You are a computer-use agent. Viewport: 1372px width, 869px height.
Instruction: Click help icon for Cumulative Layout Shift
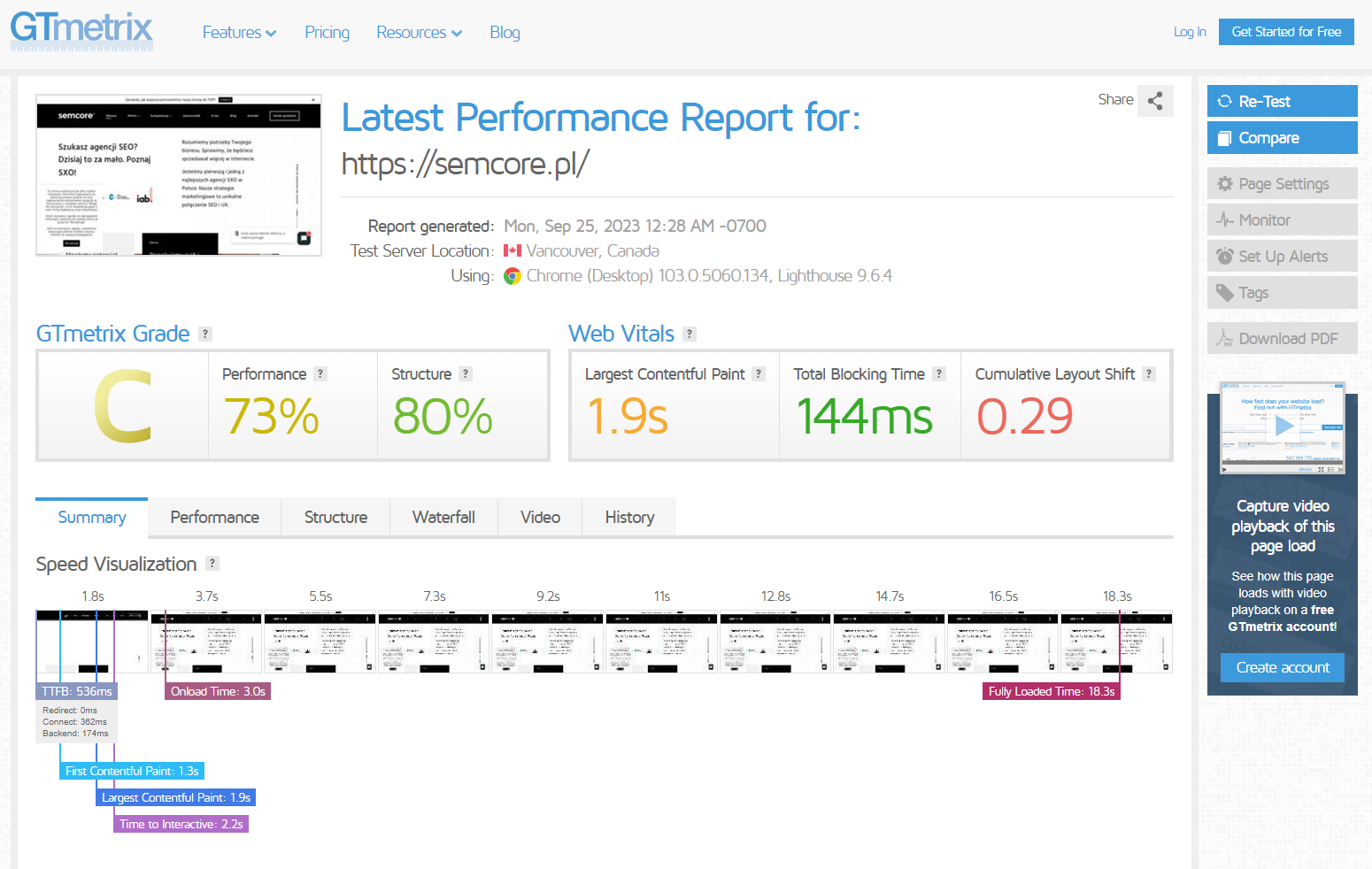tap(1149, 373)
